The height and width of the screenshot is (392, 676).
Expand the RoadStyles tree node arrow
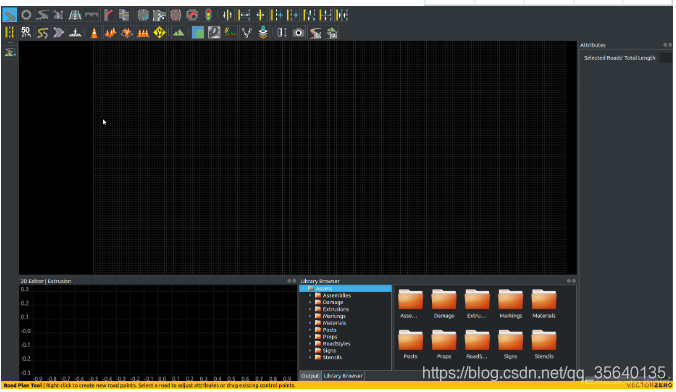click(310, 344)
